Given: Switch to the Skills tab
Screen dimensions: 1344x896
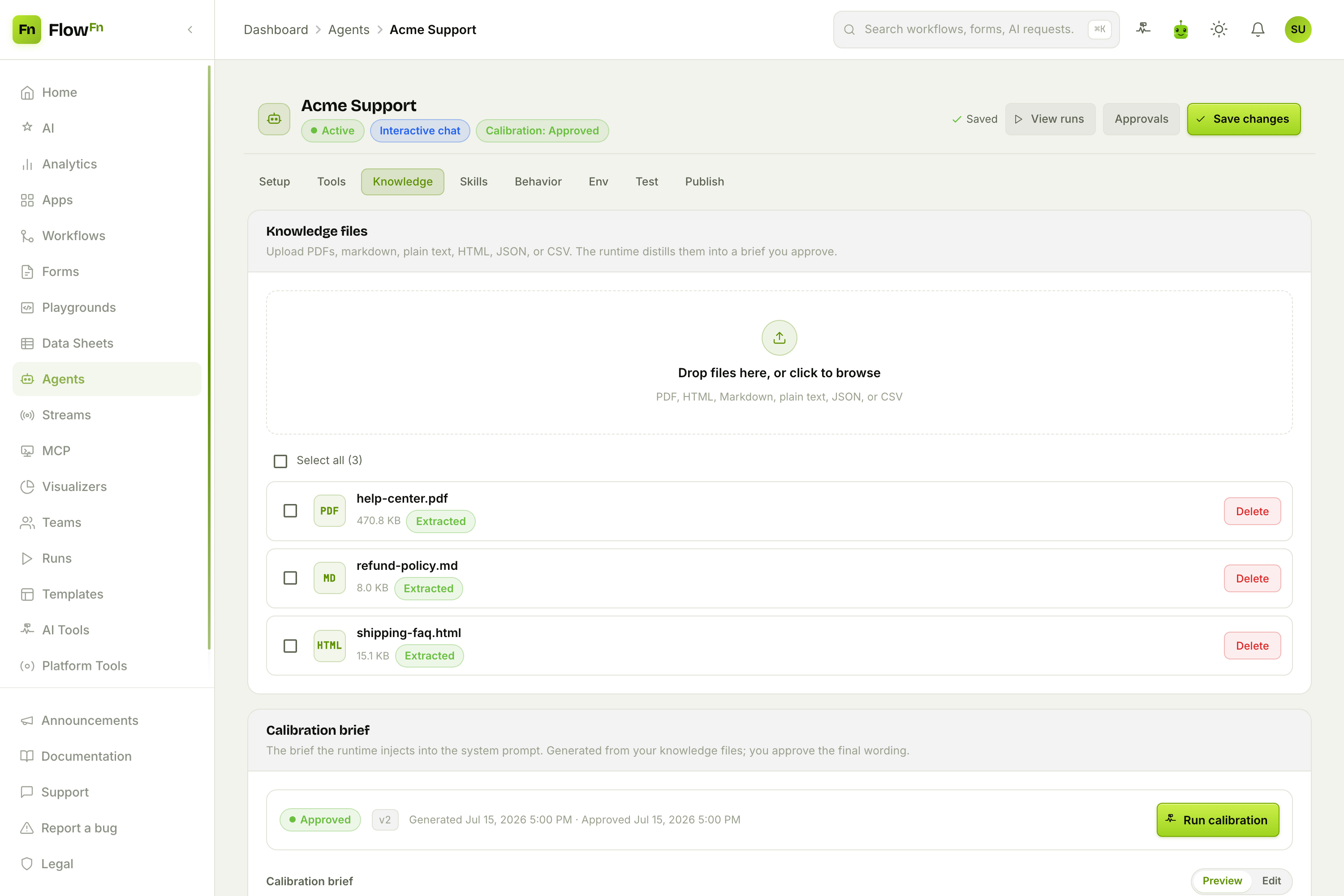Looking at the screenshot, I should pyautogui.click(x=473, y=182).
